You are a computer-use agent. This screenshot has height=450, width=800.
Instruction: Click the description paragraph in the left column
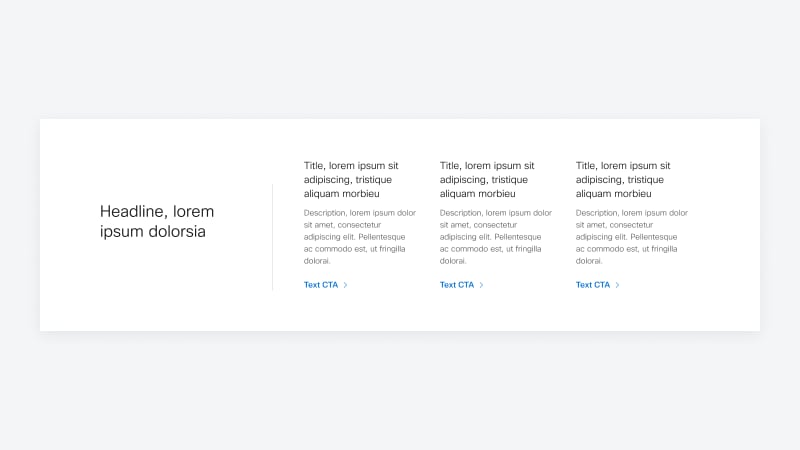click(x=359, y=236)
